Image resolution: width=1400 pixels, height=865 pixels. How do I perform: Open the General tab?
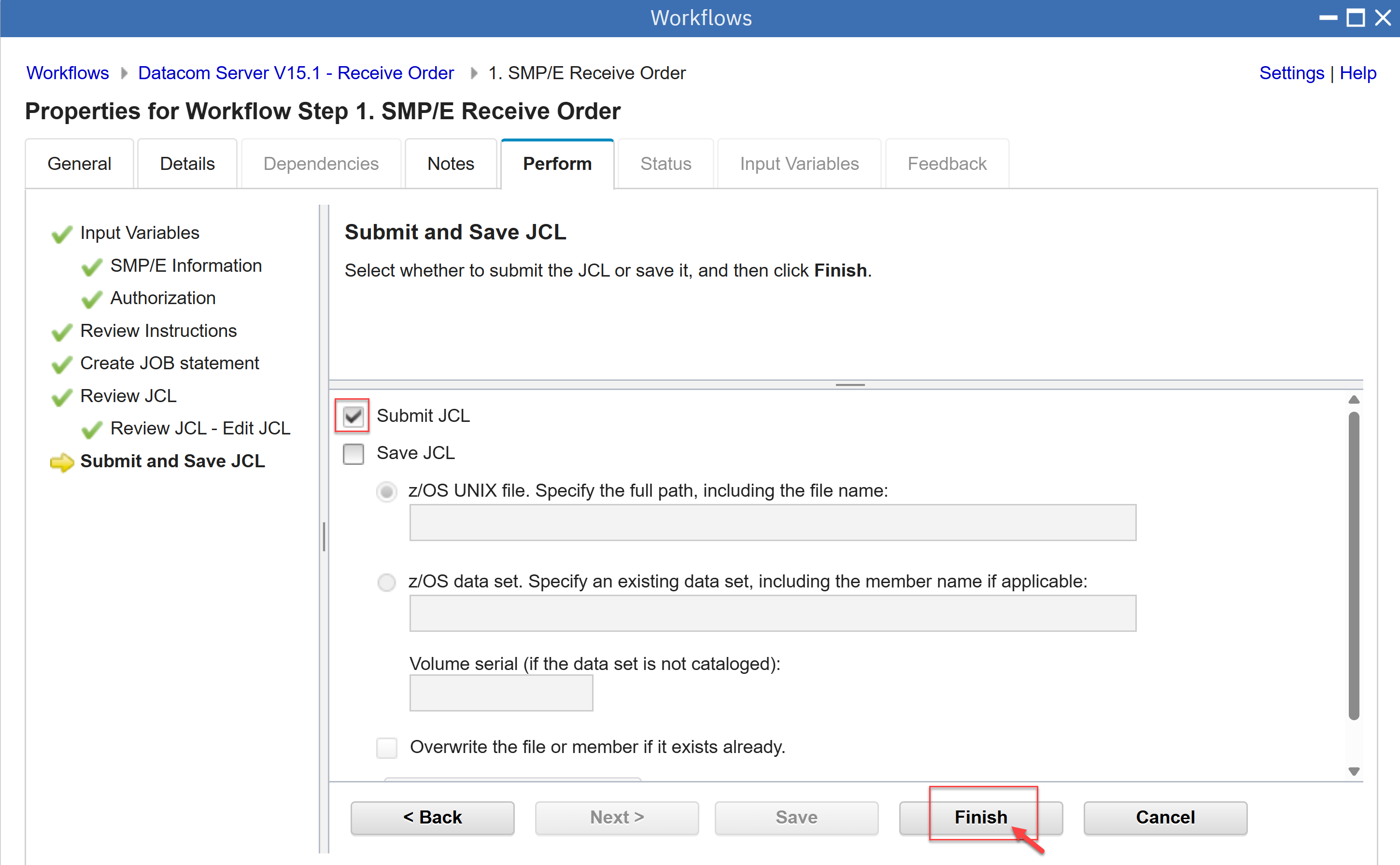coord(79,164)
